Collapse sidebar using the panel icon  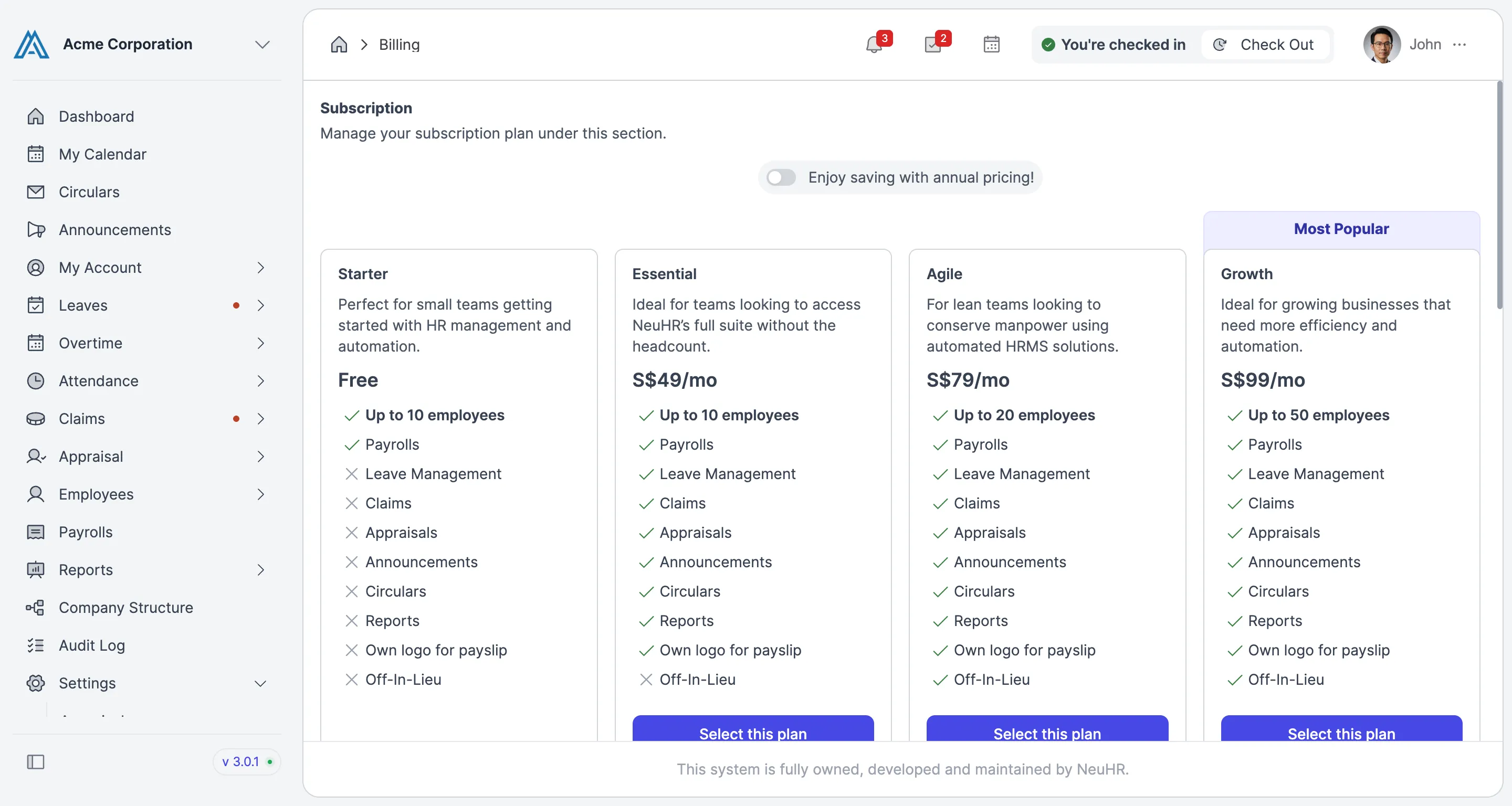pos(36,762)
